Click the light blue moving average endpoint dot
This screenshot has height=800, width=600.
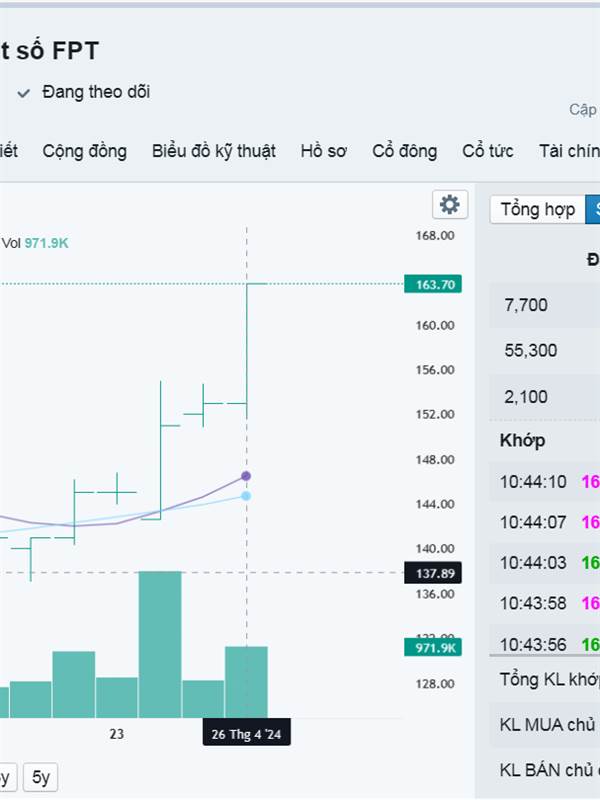(x=246, y=496)
